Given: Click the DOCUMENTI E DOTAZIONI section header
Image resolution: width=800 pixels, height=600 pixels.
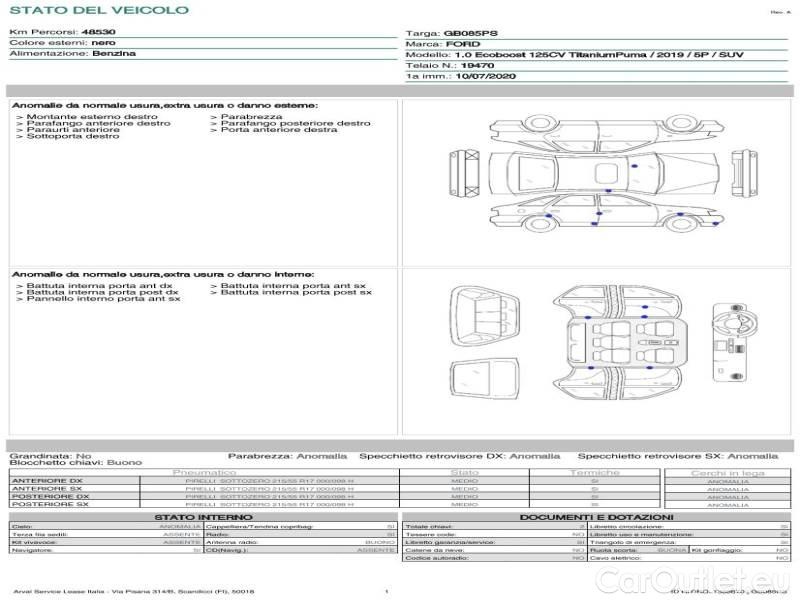Looking at the screenshot, I should pyautogui.click(x=595, y=516).
